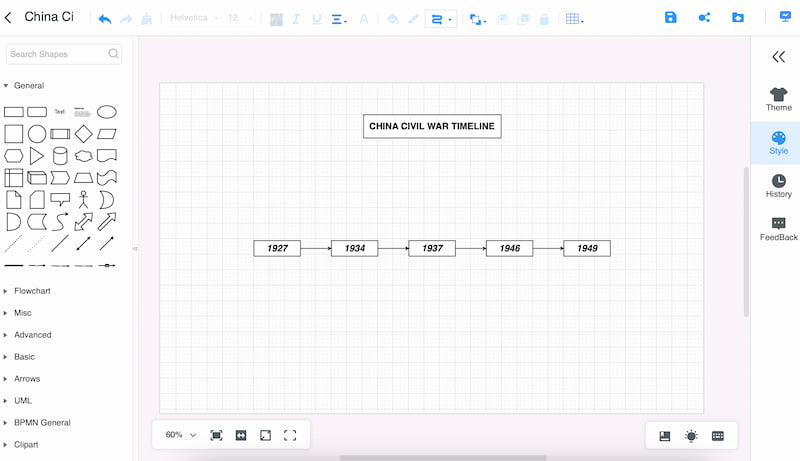
Task: Open the Style tab
Action: click(x=779, y=143)
